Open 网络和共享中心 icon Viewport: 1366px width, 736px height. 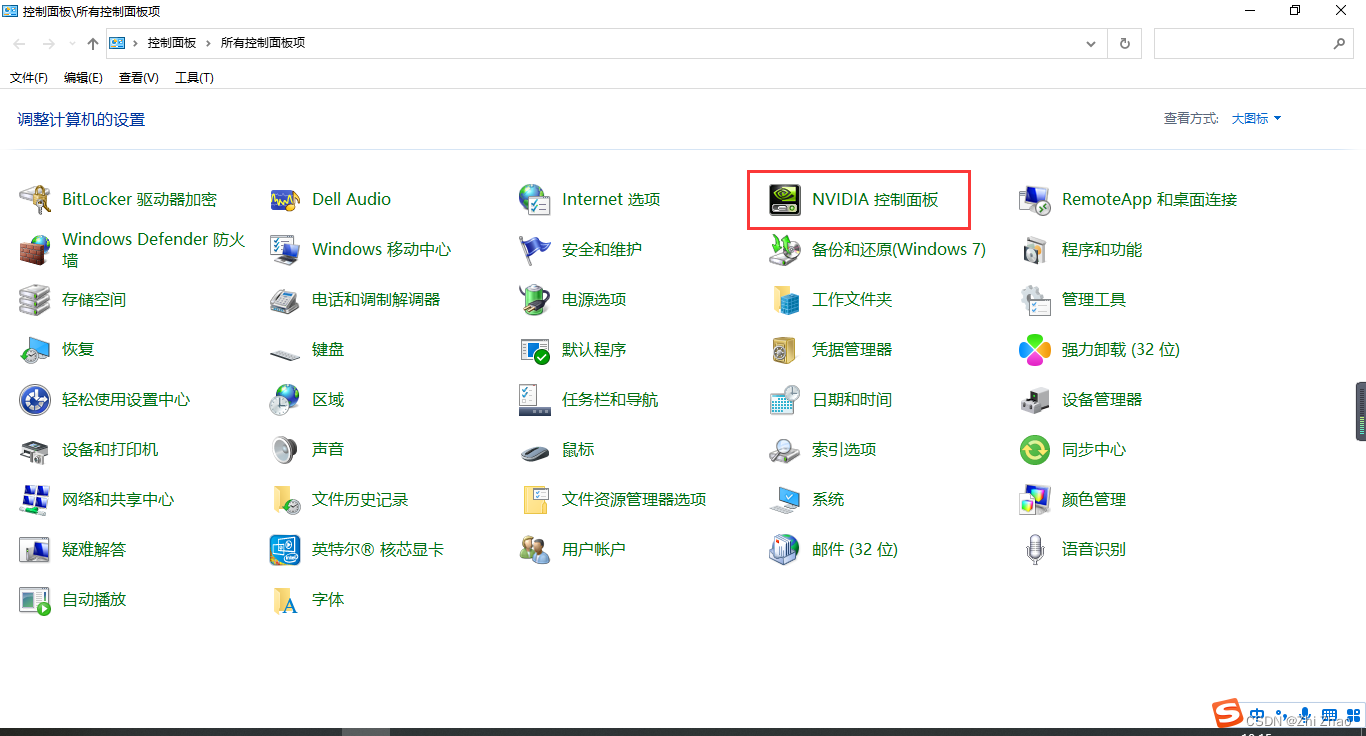(35, 499)
